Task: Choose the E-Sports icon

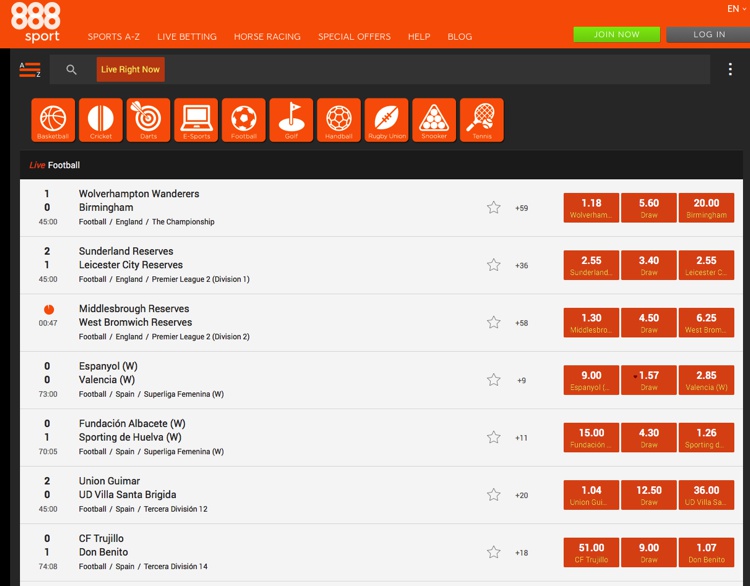Action: pyautogui.click(x=196, y=120)
